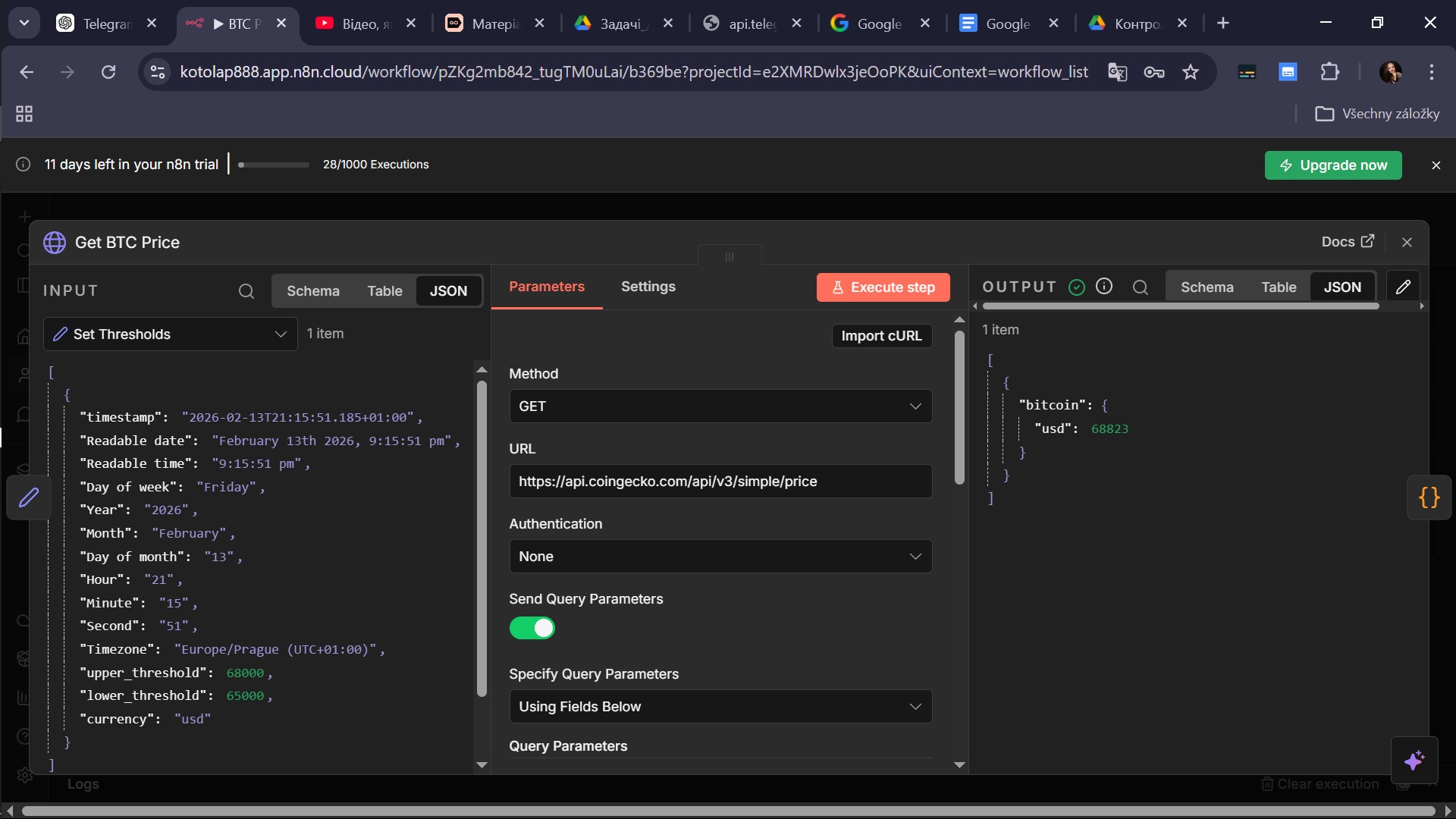
Task: Switch to the Parameters tab
Action: [547, 287]
